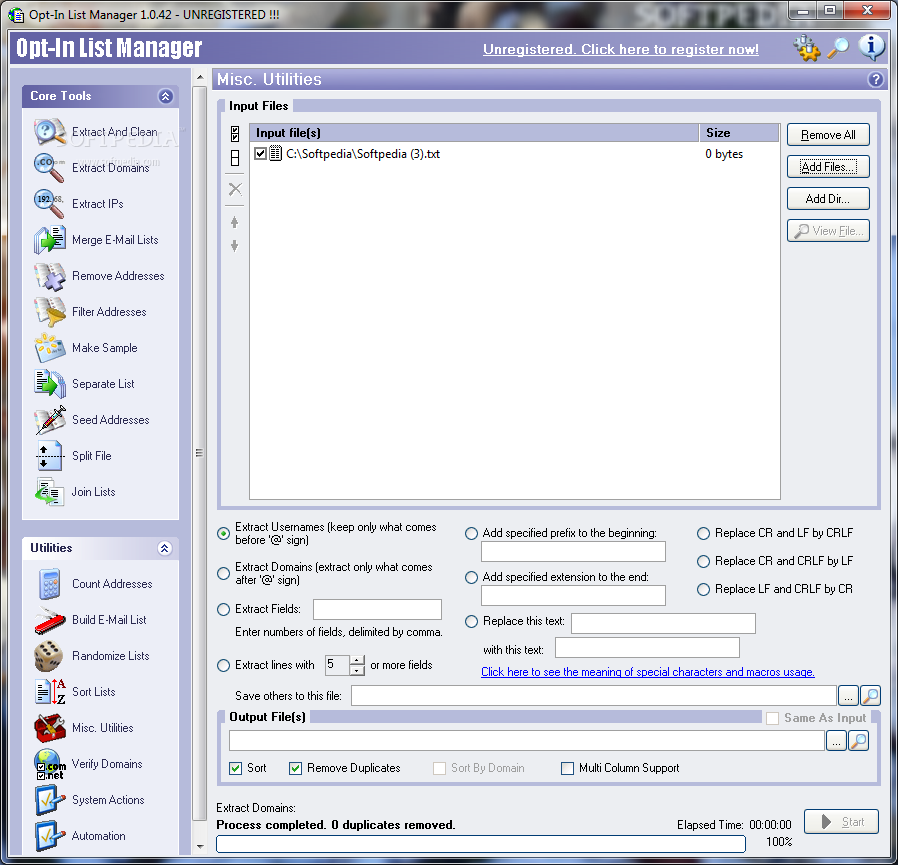Open the Sort Lists utility
Screen dimensions: 898x865
[75, 692]
